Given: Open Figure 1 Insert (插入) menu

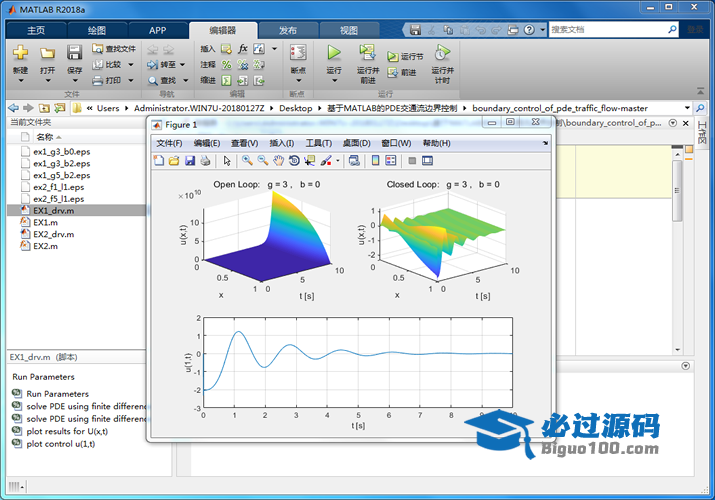Looking at the screenshot, I should (281, 143).
